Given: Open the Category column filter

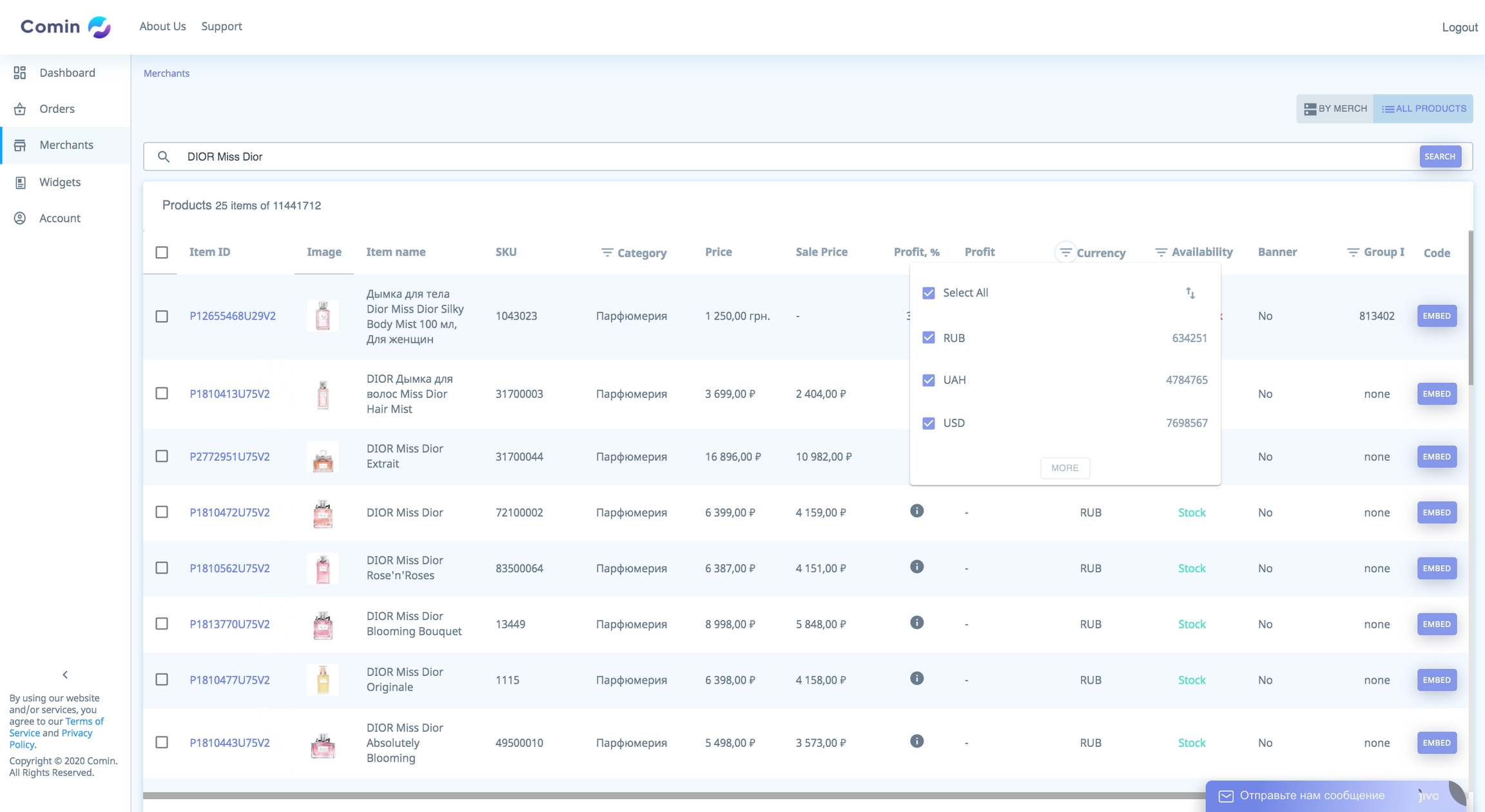Looking at the screenshot, I should (x=607, y=253).
